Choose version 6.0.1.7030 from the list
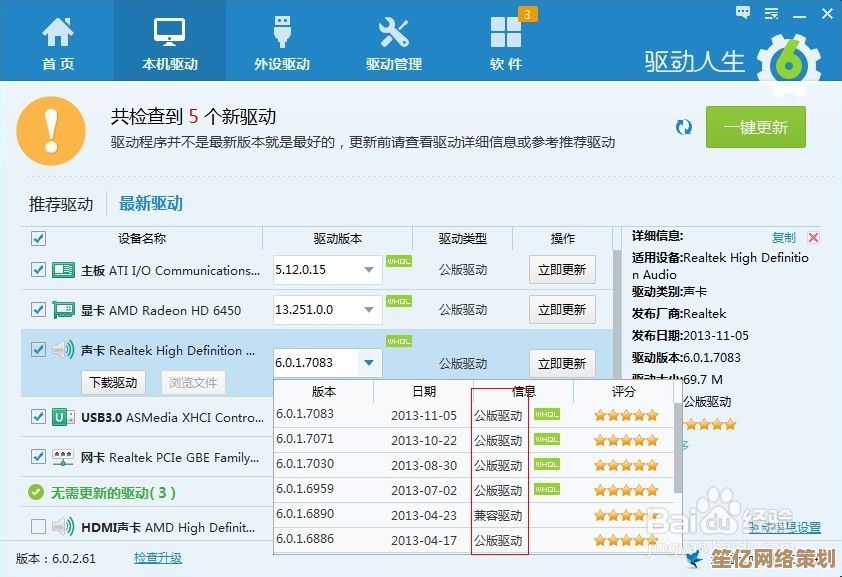 (x=304, y=463)
